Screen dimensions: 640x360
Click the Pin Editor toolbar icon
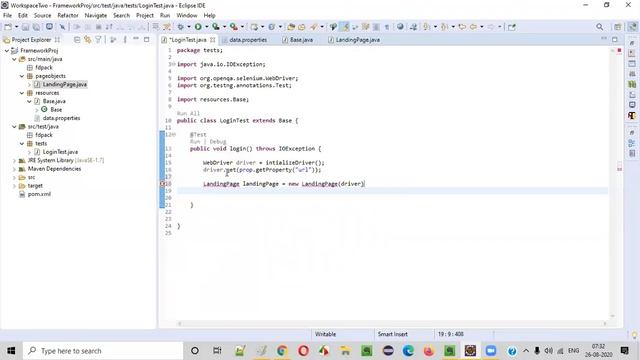click(x=512, y=27)
